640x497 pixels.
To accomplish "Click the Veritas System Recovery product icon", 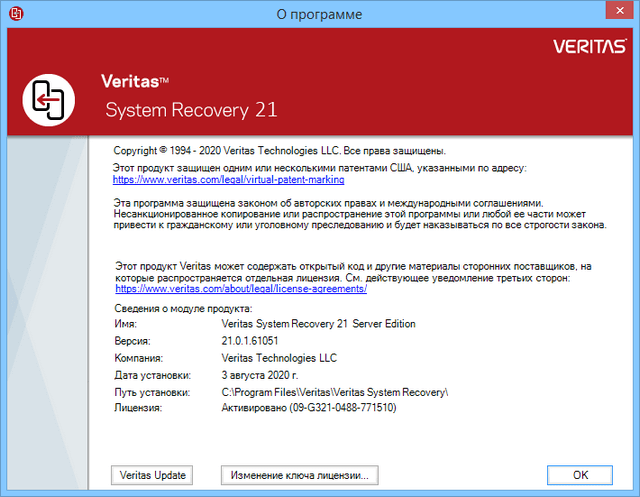I will pyautogui.click(x=50, y=96).
